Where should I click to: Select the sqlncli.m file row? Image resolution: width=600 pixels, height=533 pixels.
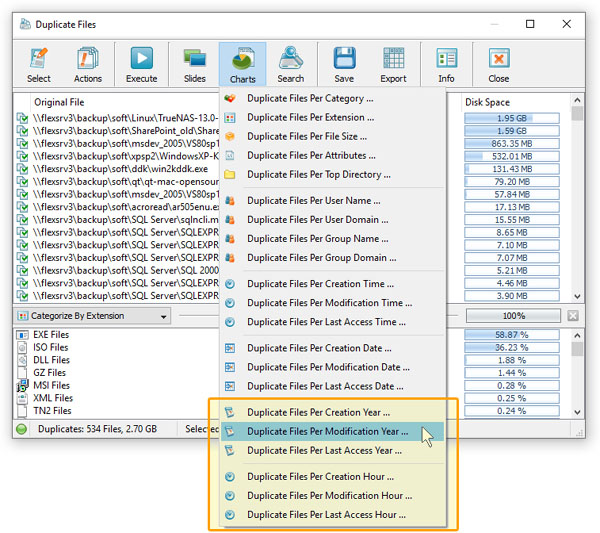coord(117,220)
